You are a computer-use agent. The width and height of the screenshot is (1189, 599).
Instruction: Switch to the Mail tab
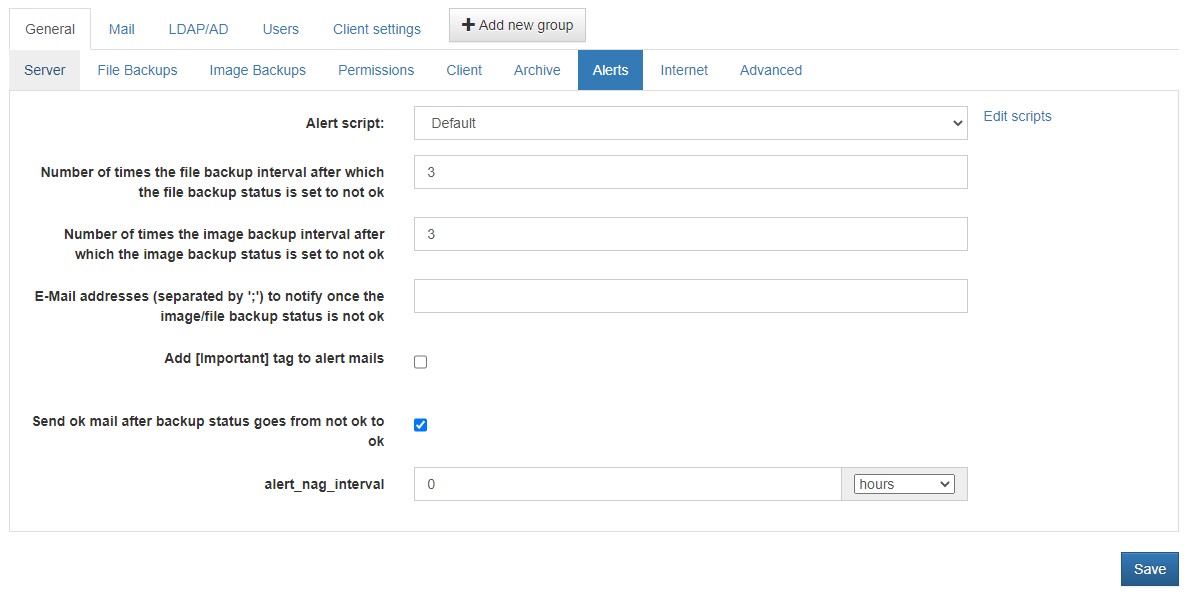click(121, 30)
